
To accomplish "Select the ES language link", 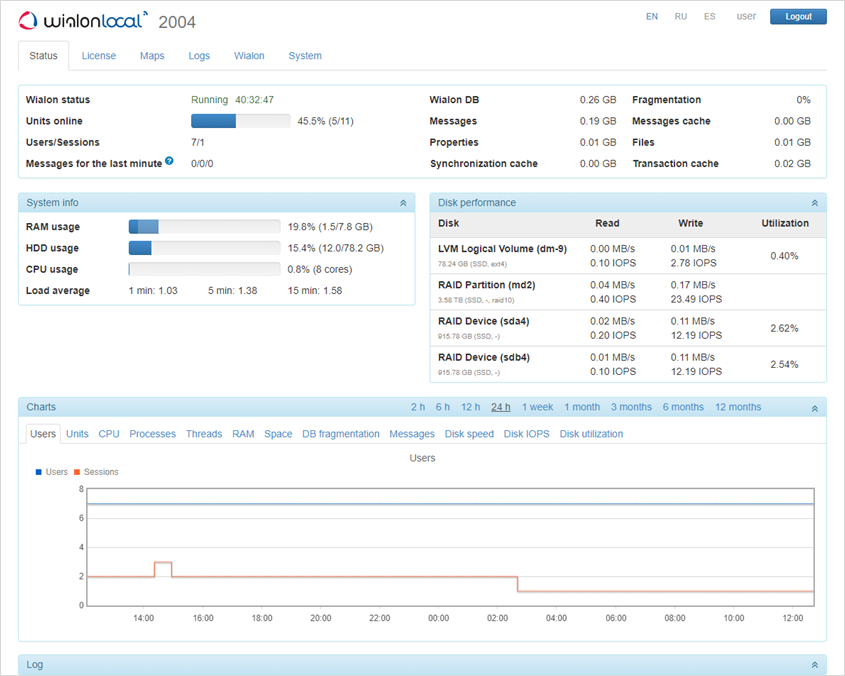I will (x=709, y=17).
